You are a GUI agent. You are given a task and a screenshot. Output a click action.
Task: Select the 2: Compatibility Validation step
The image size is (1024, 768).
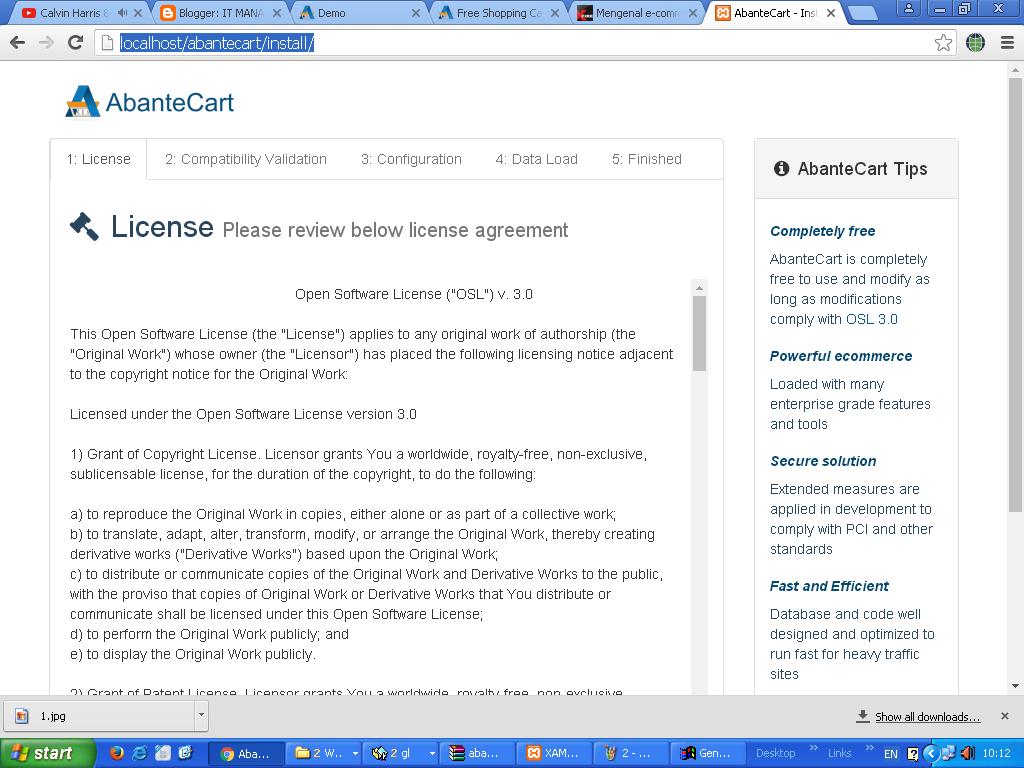[246, 159]
